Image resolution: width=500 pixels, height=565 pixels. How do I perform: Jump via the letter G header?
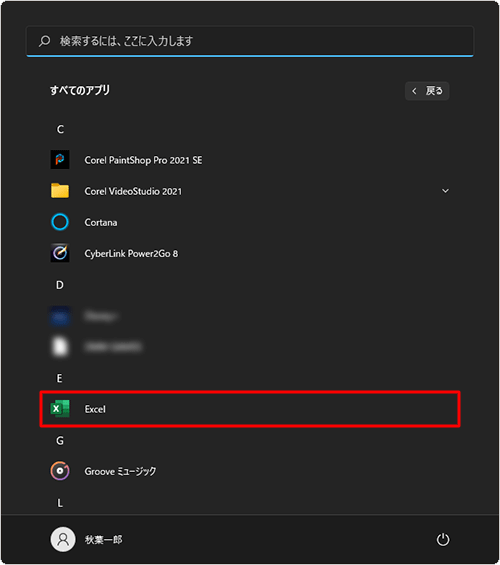[x=60, y=440]
